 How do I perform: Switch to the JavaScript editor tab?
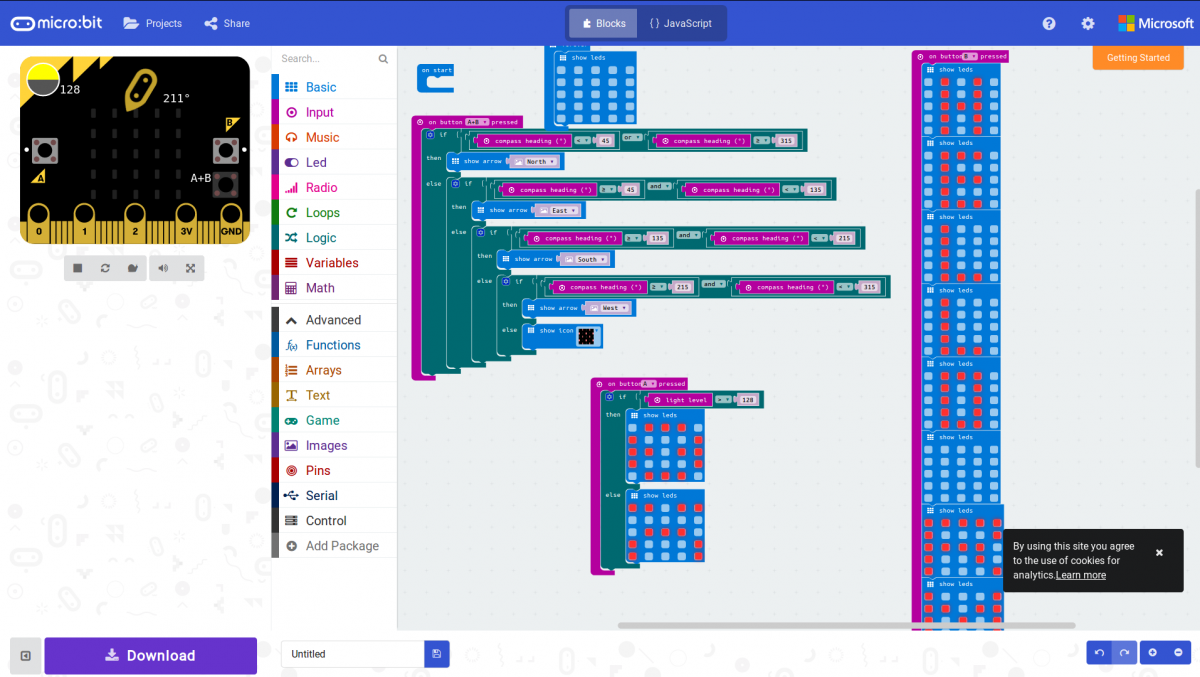(680, 23)
